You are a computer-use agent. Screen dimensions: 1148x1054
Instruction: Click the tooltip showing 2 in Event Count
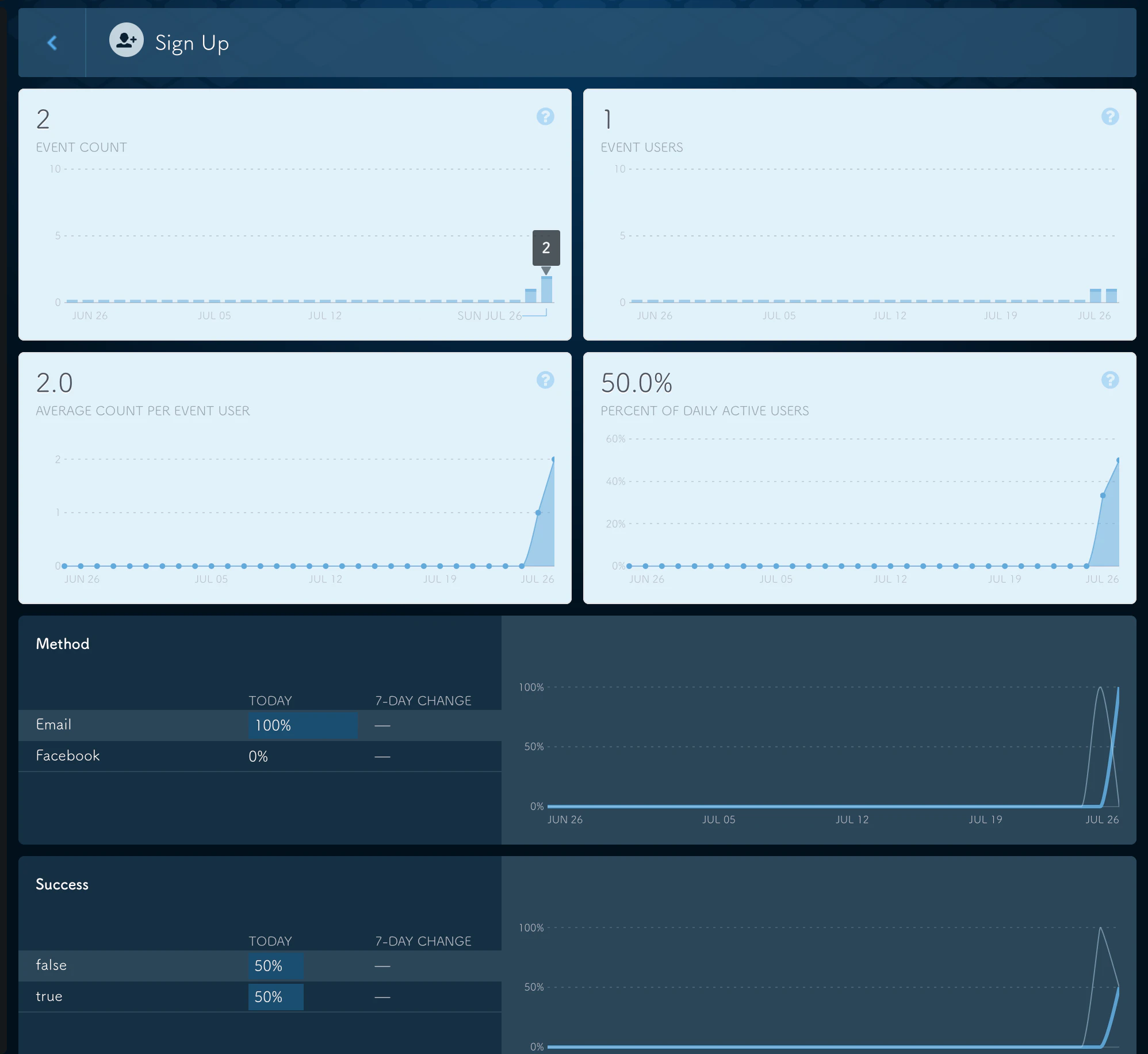click(546, 248)
